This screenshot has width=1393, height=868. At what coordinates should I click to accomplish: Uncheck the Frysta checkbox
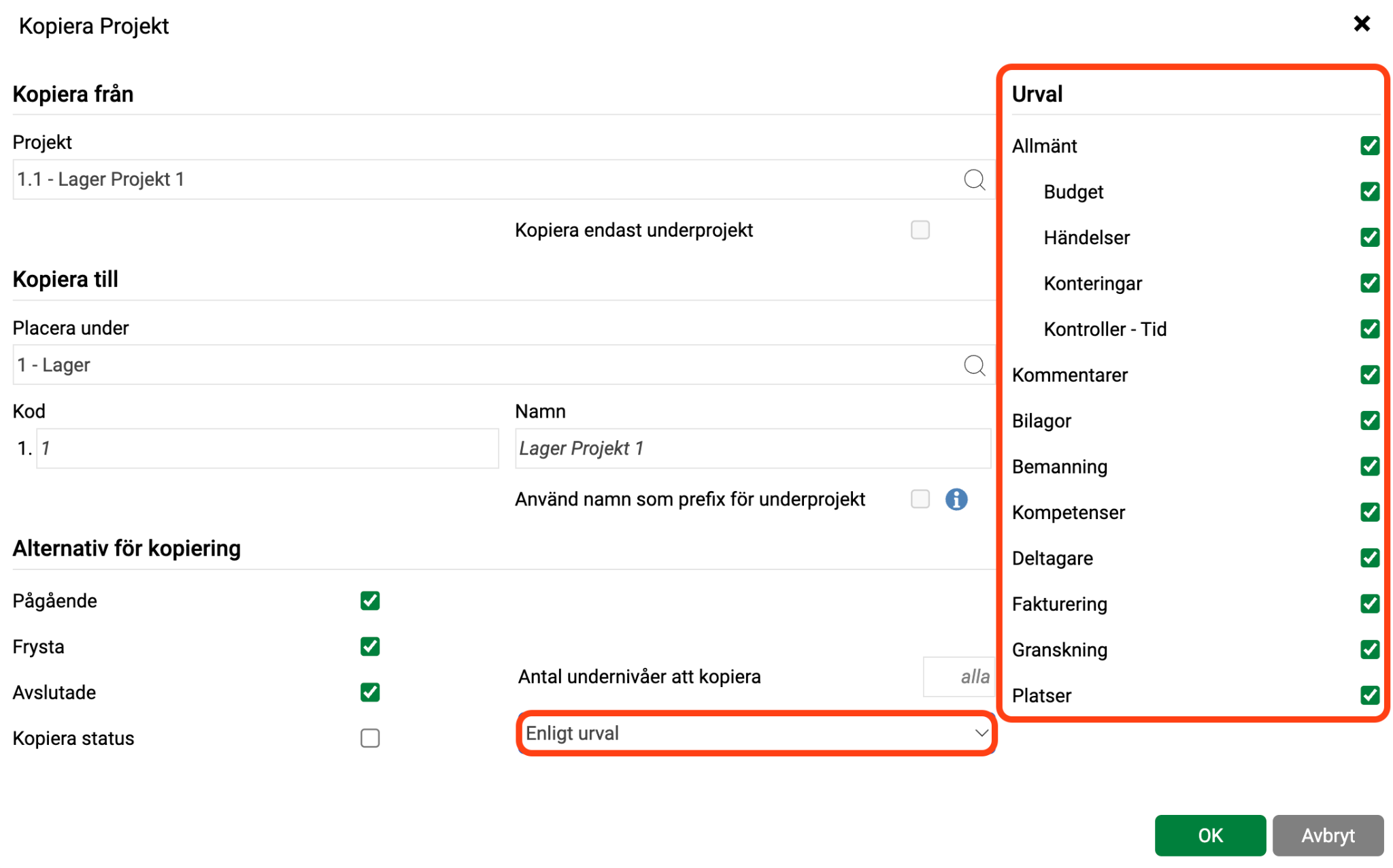tap(370, 646)
